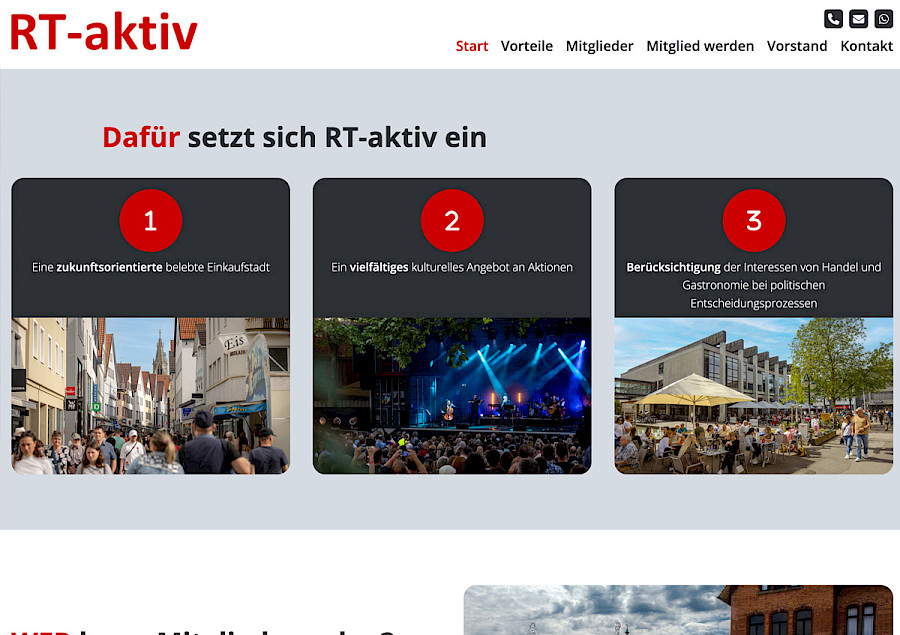Click the concert stage photo
Image resolution: width=900 pixels, height=635 pixels.
[452, 396]
